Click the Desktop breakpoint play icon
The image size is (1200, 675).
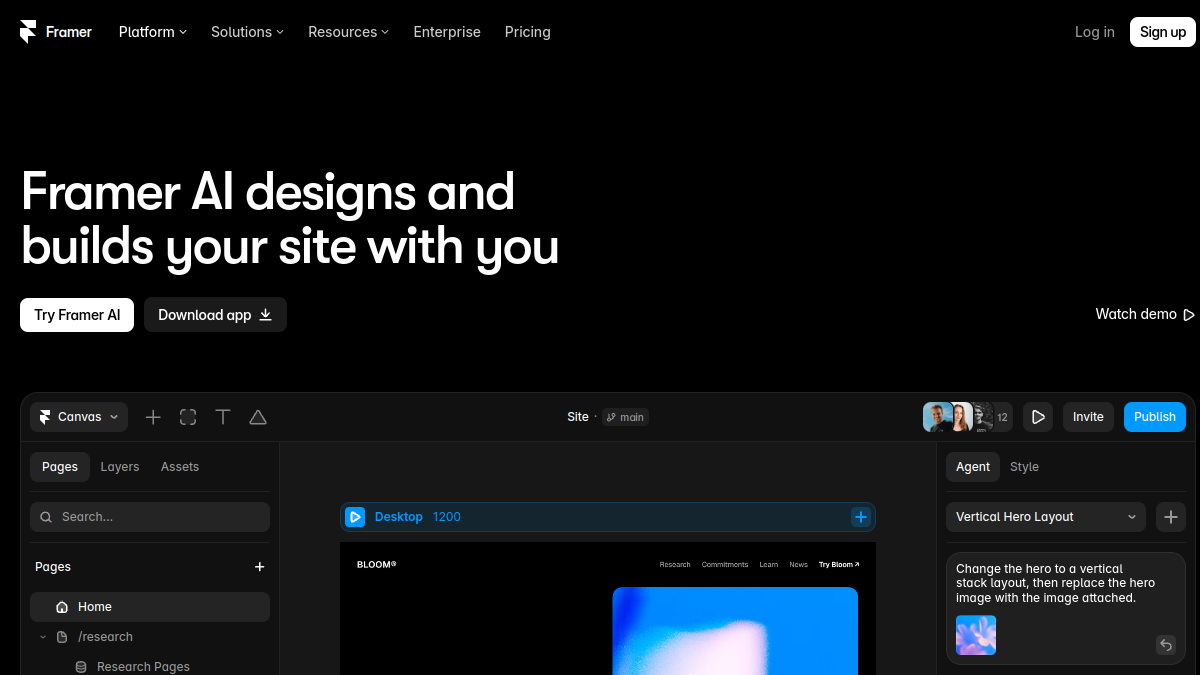pyautogui.click(x=355, y=517)
